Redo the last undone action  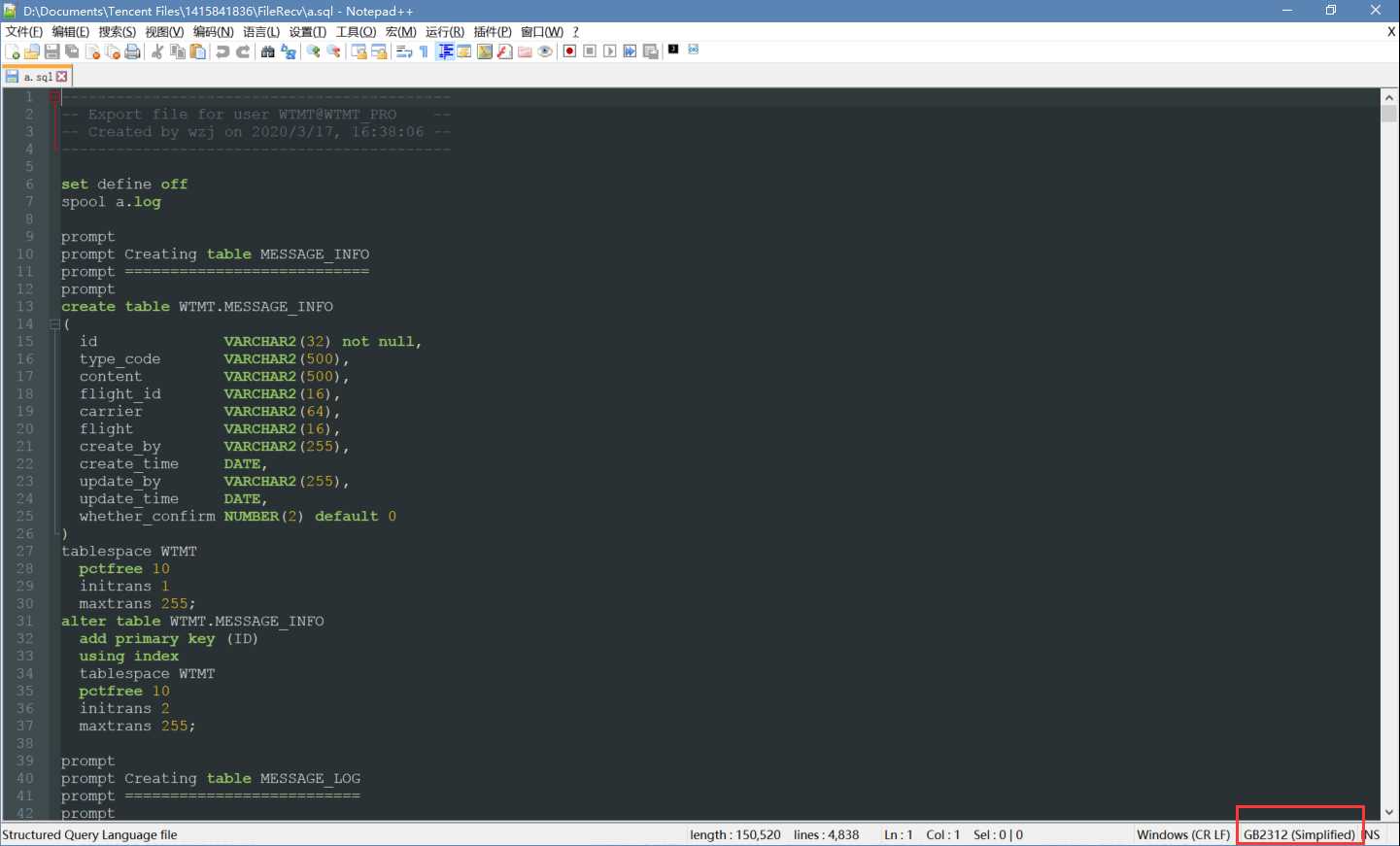(243, 51)
